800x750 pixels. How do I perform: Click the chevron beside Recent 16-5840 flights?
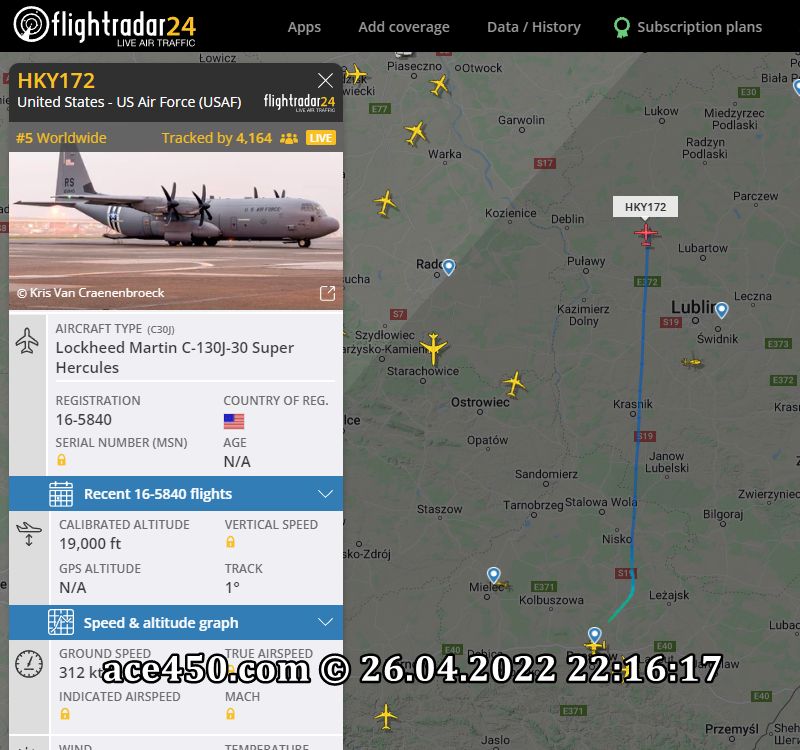point(326,494)
